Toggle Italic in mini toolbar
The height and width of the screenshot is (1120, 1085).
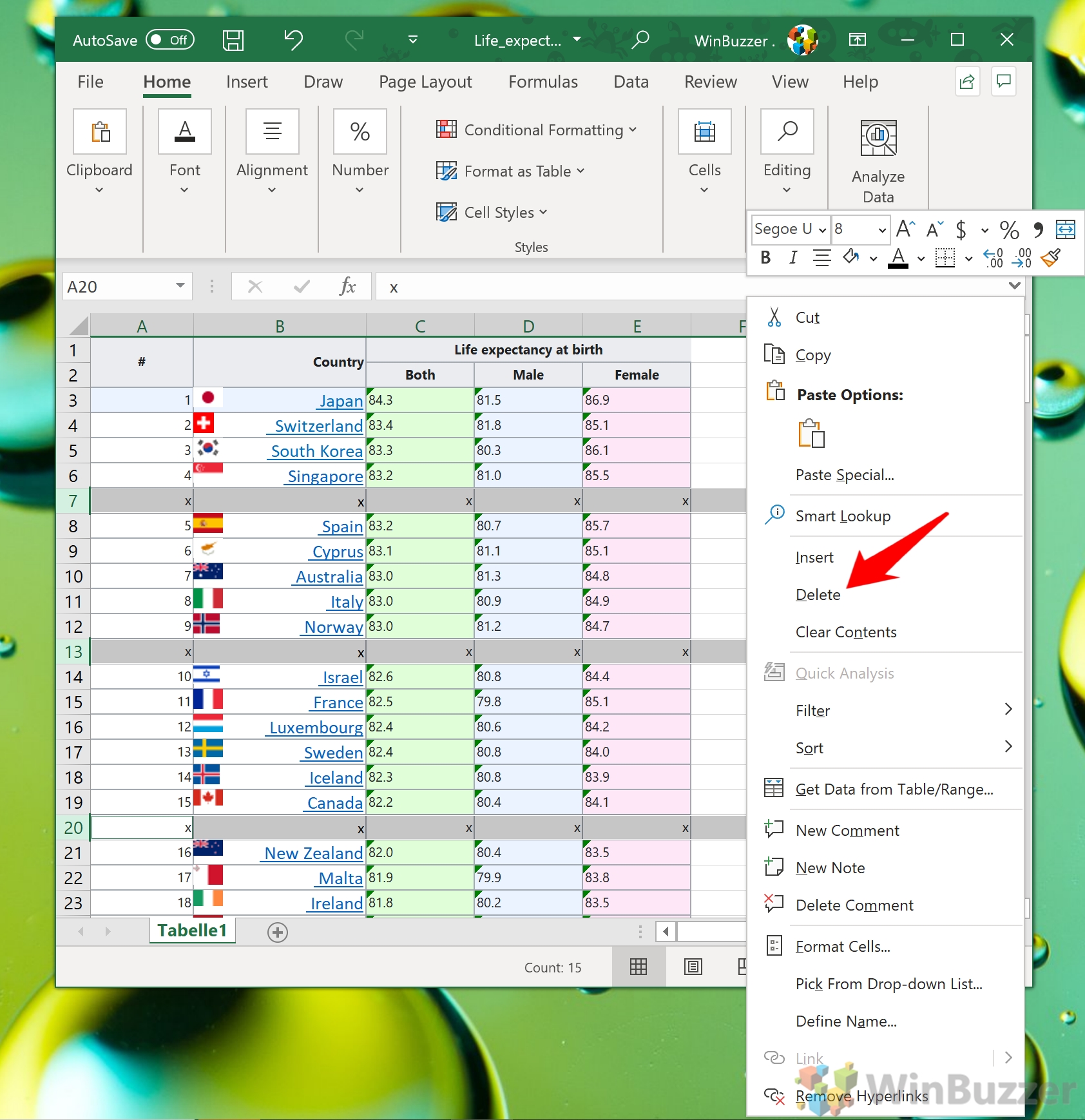(x=793, y=258)
